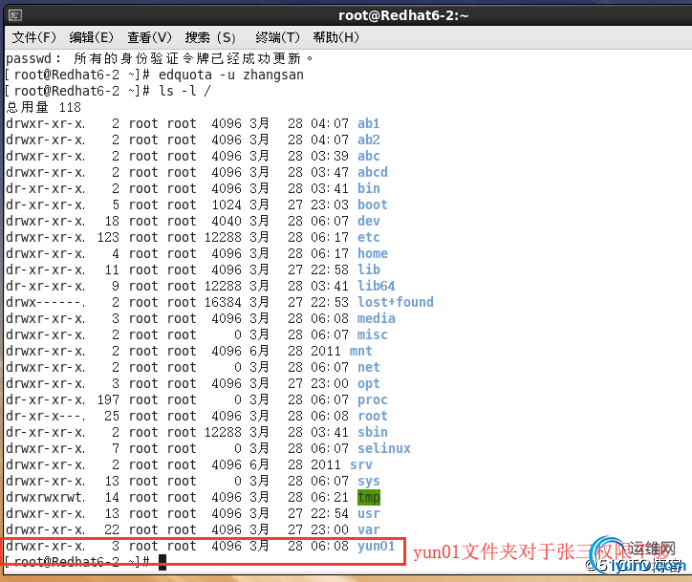Select the boot directory name
This screenshot has height=582, width=692.
click(x=372, y=205)
